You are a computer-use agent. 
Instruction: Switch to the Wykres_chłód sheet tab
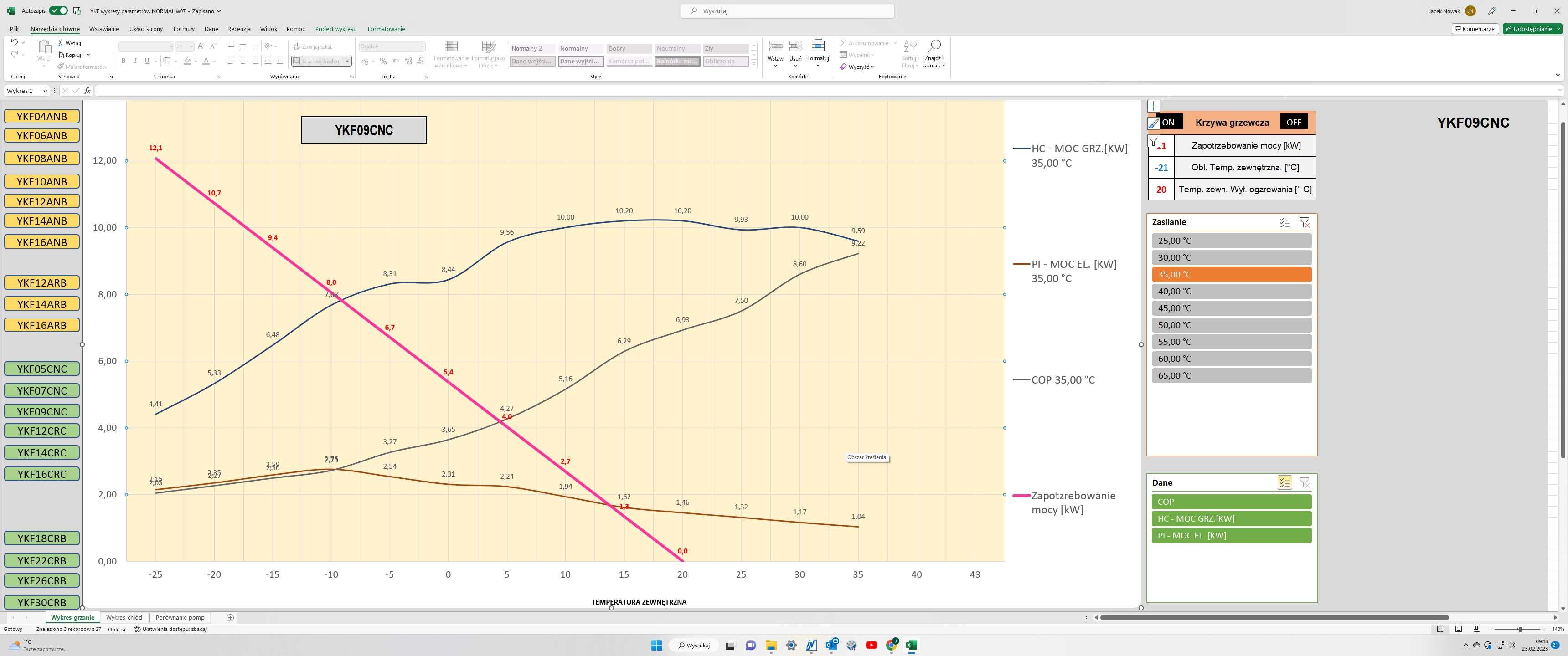124,618
